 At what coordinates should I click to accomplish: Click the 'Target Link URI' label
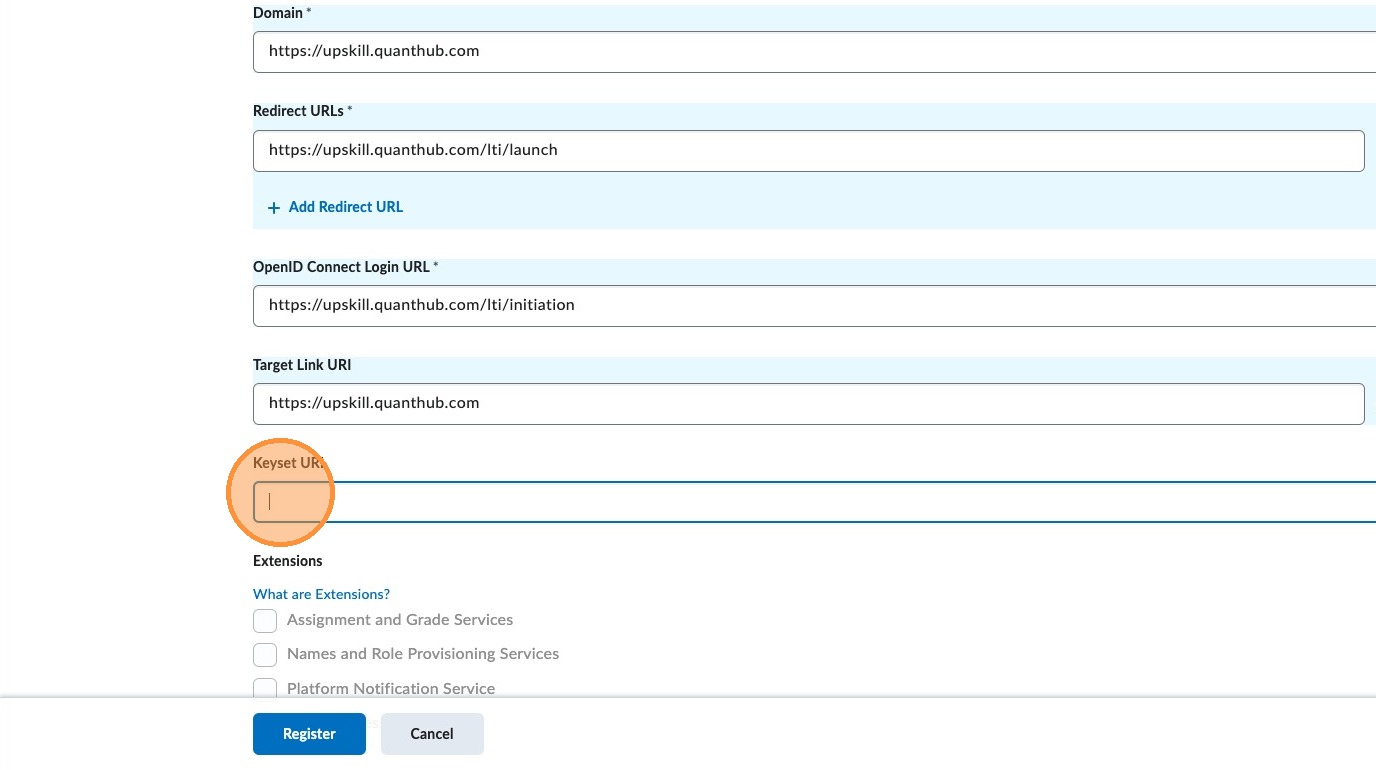click(302, 365)
